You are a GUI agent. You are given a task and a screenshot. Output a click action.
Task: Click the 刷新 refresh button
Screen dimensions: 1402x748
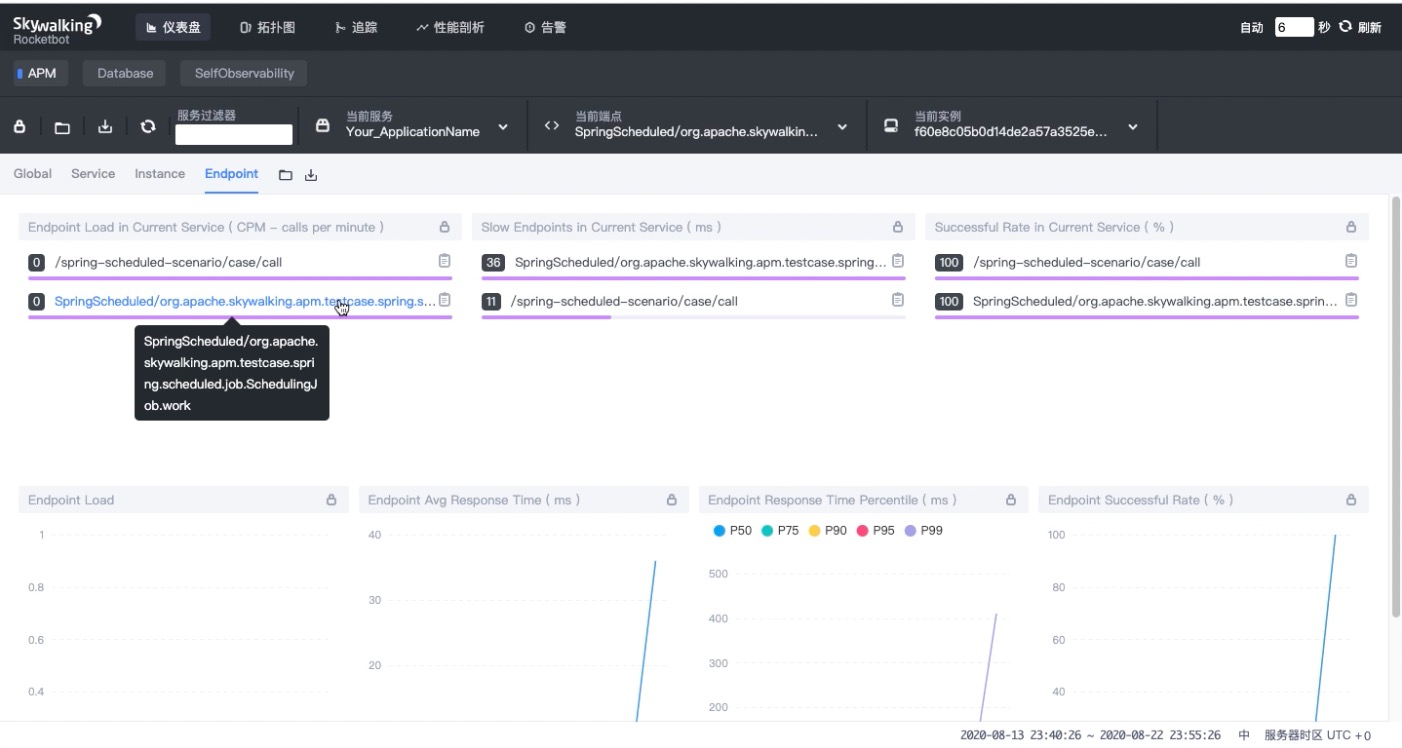pyautogui.click(x=1360, y=27)
